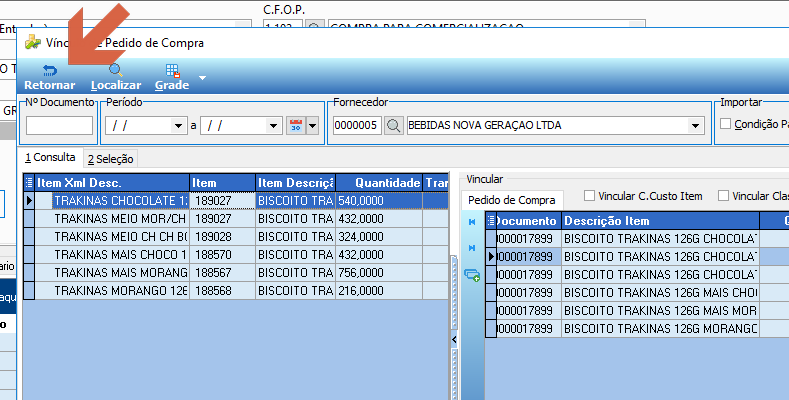This screenshot has height=400, width=789.
Task: Expand the arrow next to the calendar icon
Action: point(312,125)
